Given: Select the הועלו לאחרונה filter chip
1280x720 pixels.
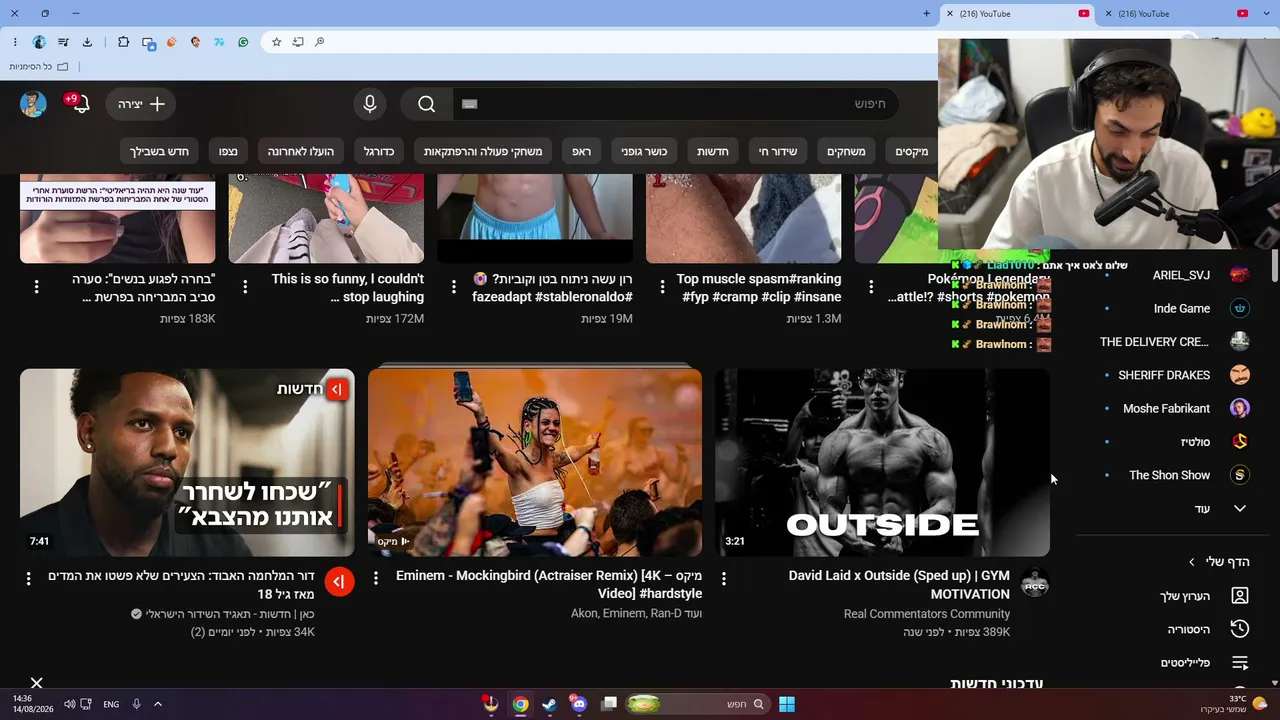Looking at the screenshot, I should 301,152.
